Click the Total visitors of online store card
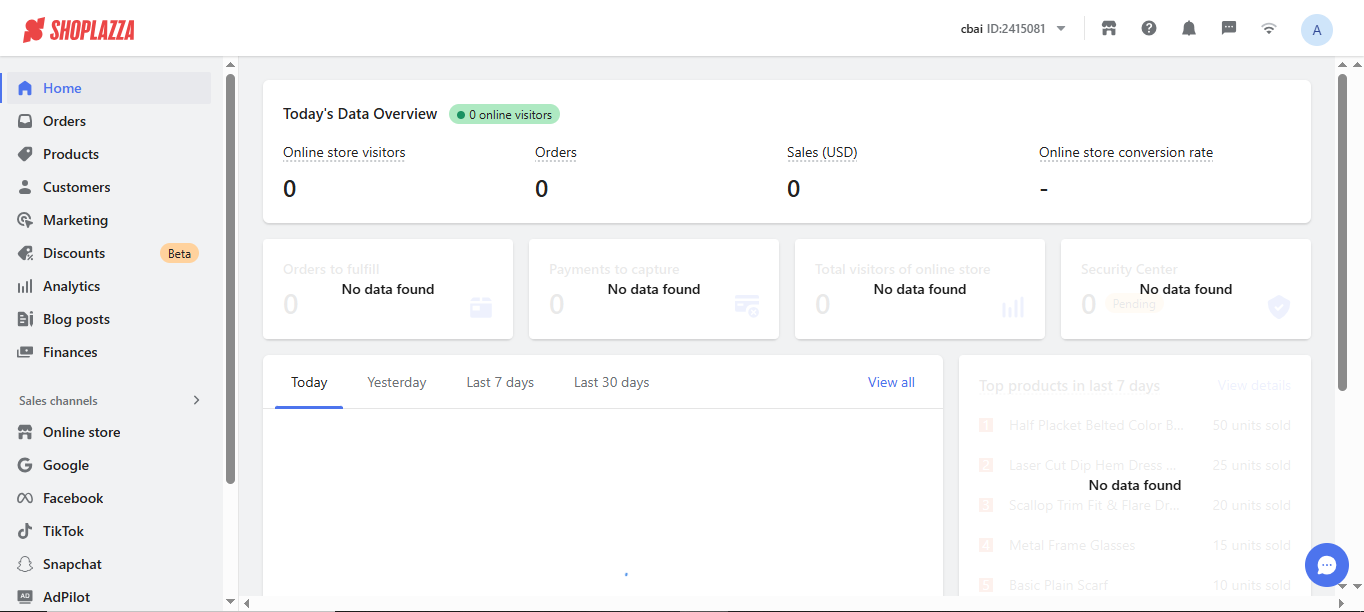The width and height of the screenshot is (1364, 612). point(920,289)
